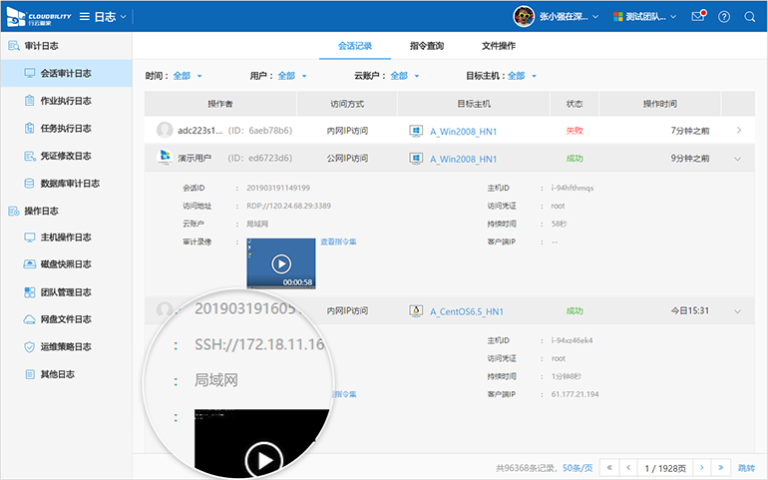This screenshot has height=480, width=768.
Task: Switch to the 文件操作 tab
Action: (x=498, y=46)
